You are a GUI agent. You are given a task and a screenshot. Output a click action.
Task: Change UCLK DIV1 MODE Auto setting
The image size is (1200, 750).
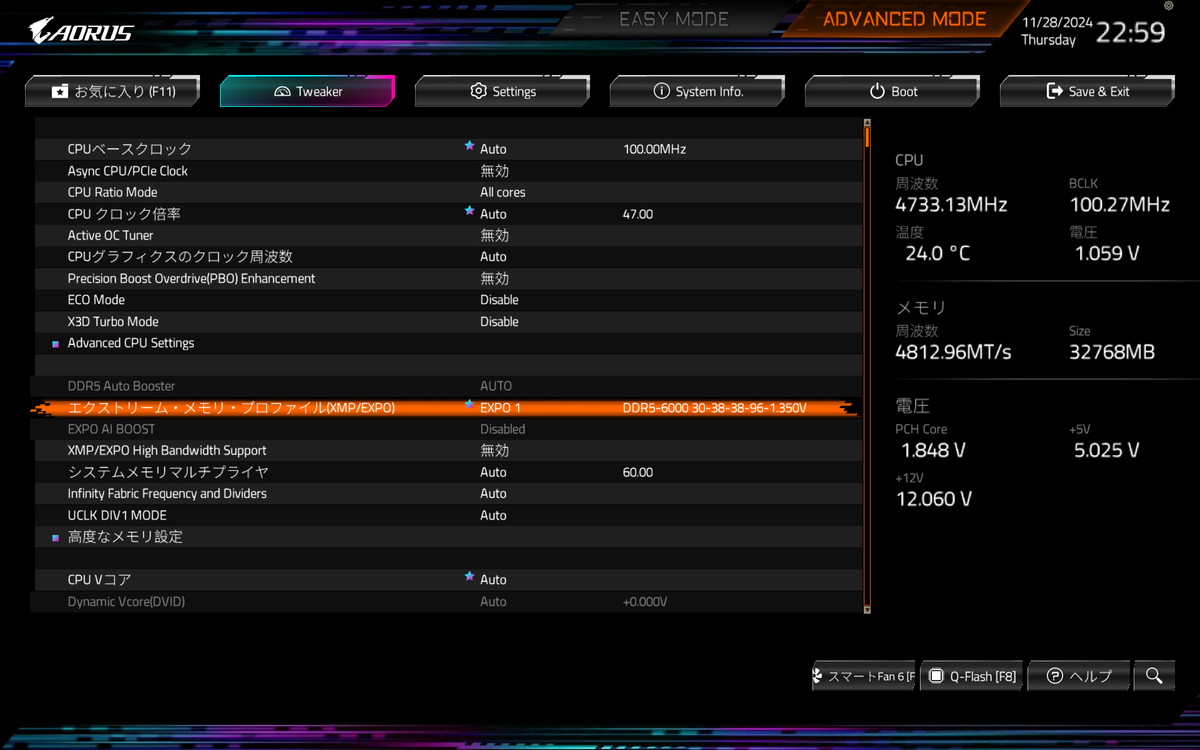tap(493, 516)
